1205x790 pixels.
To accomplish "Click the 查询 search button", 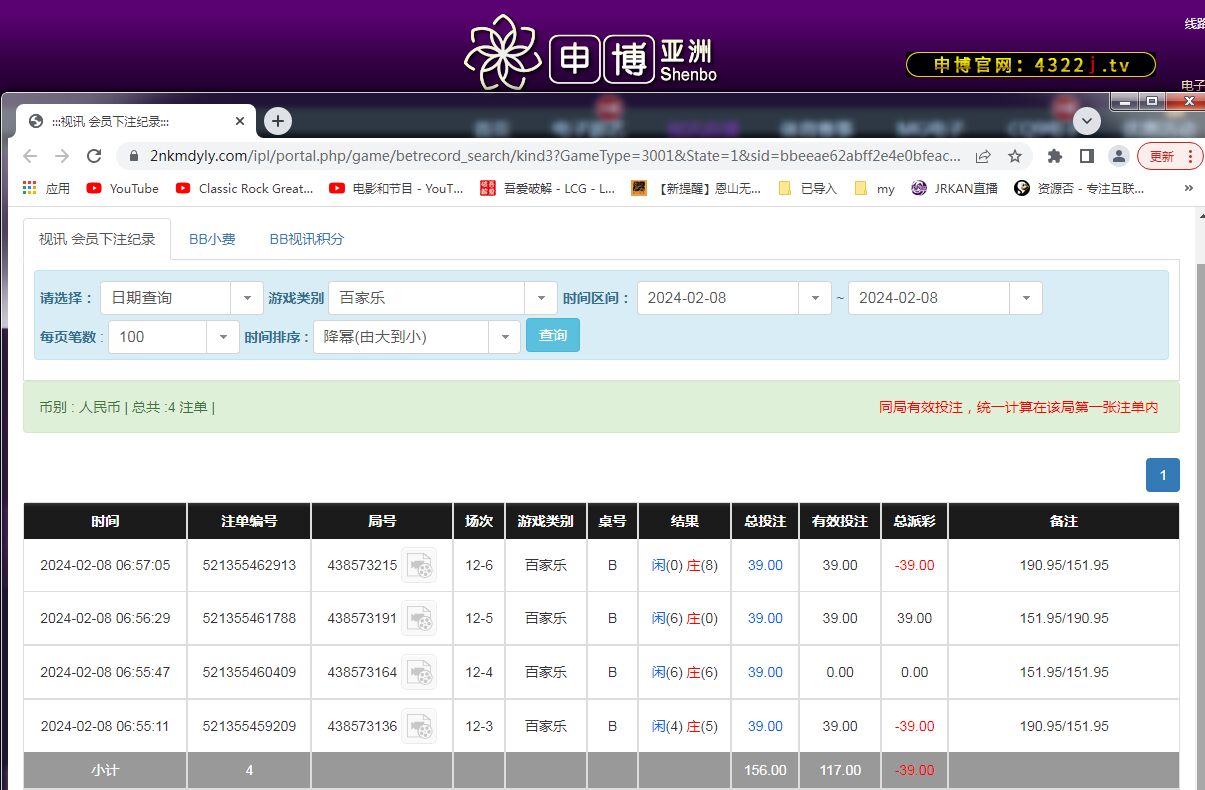I will pos(553,336).
